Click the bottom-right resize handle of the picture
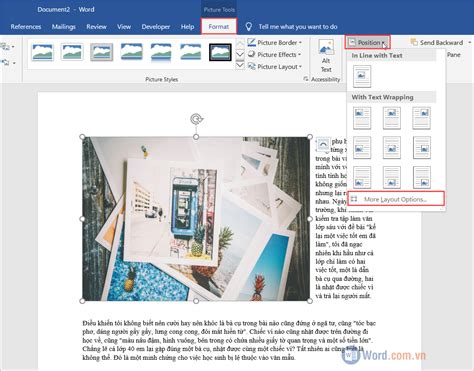This screenshot has width=474, height=371. [x=310, y=301]
